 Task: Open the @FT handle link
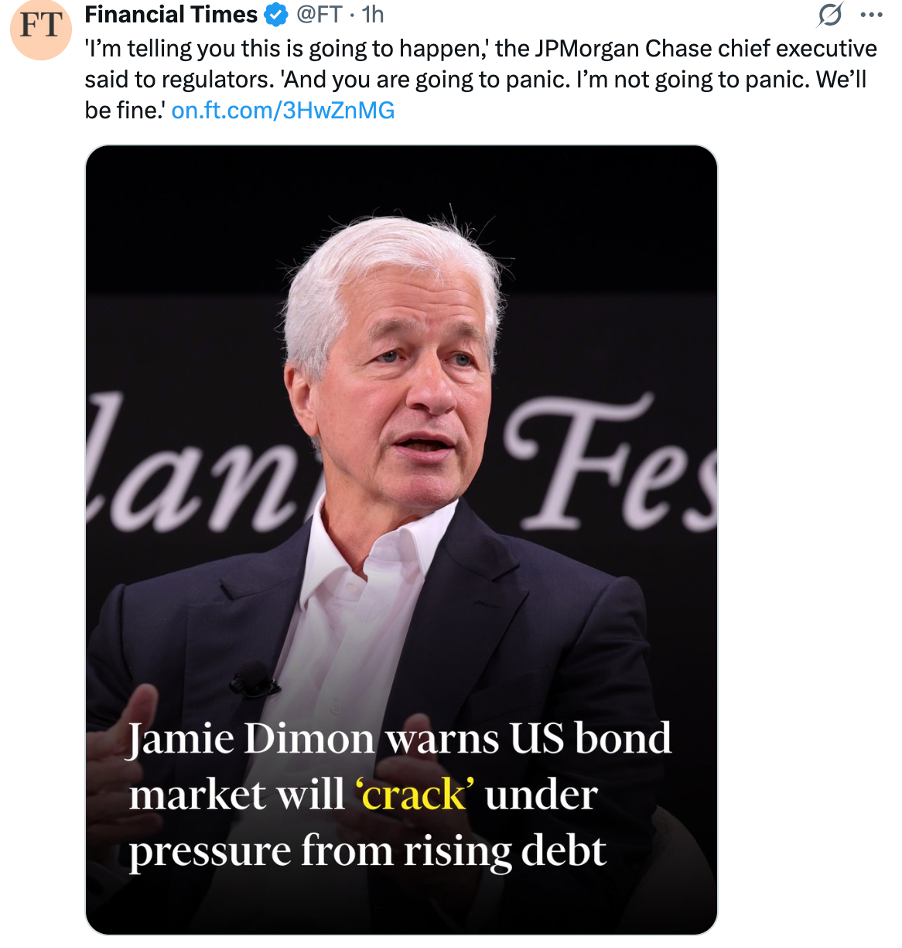pyautogui.click(x=319, y=15)
